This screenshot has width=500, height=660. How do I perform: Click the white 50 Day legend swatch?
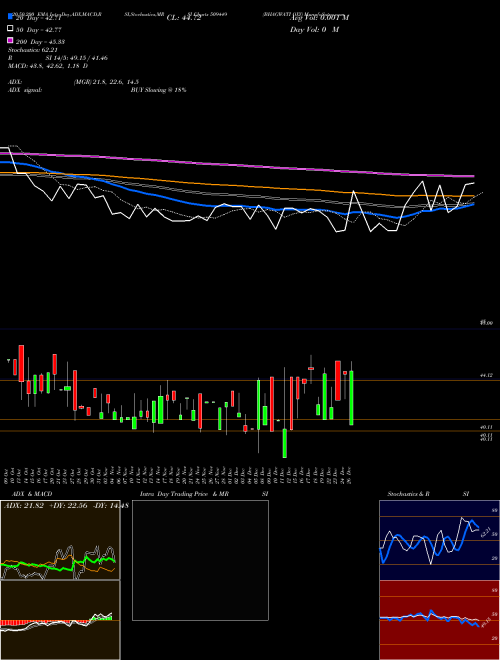[11, 29]
